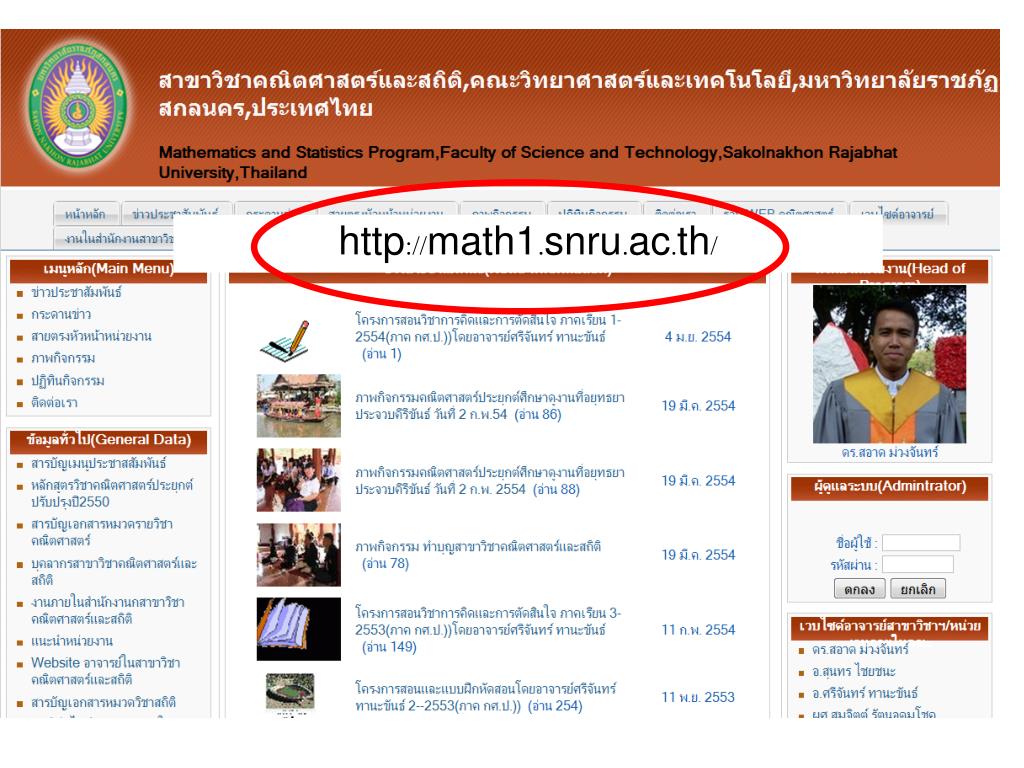Open อ.สุนทร ไชยชนะ teacher website
1024x768 pixels.
coord(854,671)
